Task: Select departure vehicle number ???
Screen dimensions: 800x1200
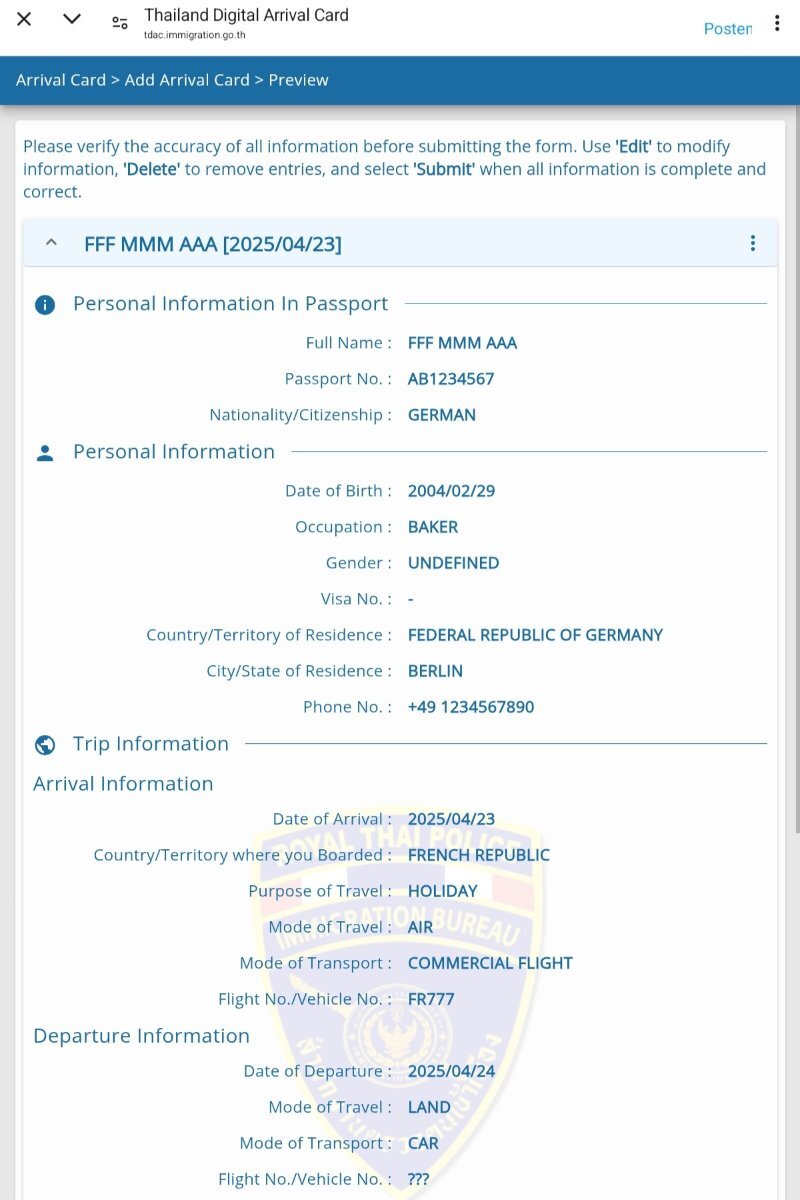Action: click(x=418, y=1179)
